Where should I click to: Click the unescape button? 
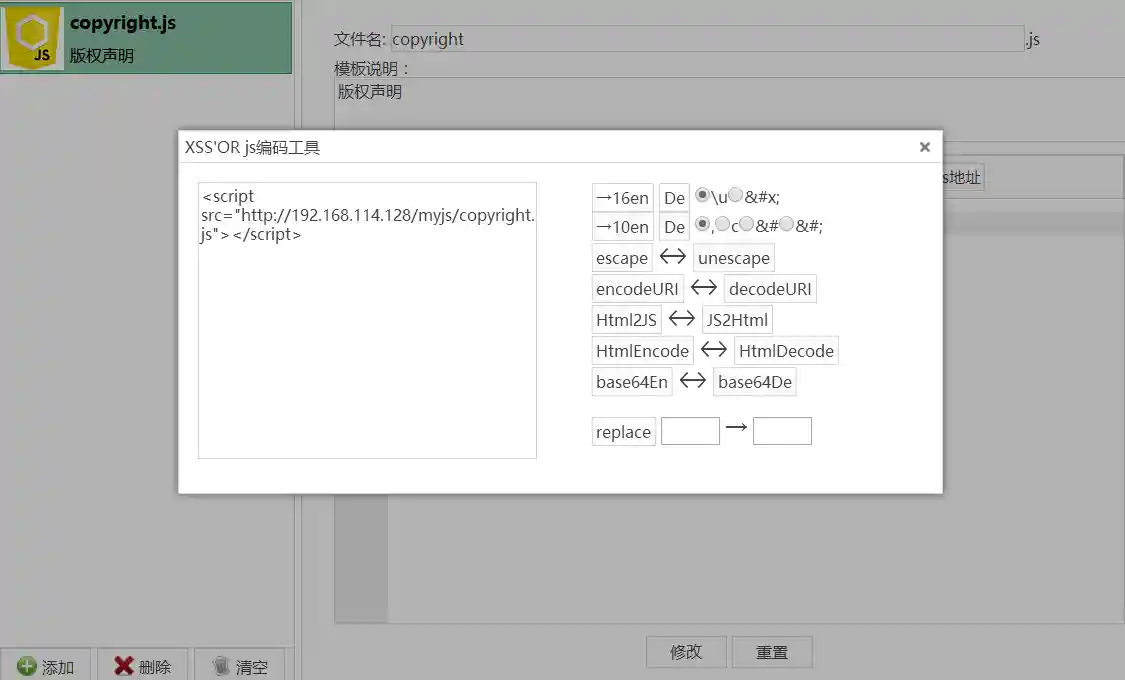click(733, 258)
